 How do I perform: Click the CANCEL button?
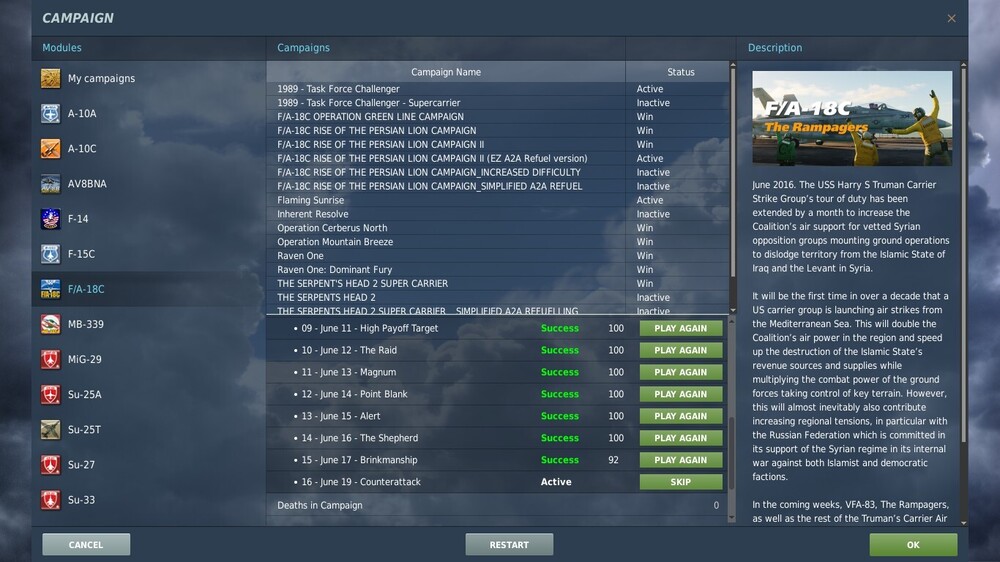point(86,545)
